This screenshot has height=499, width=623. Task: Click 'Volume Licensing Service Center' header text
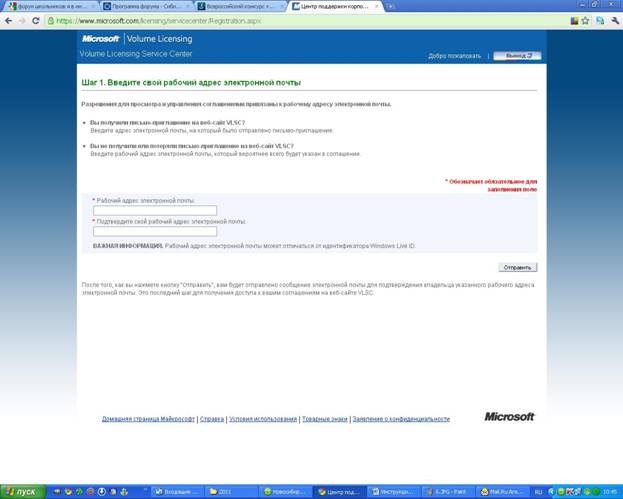point(136,54)
